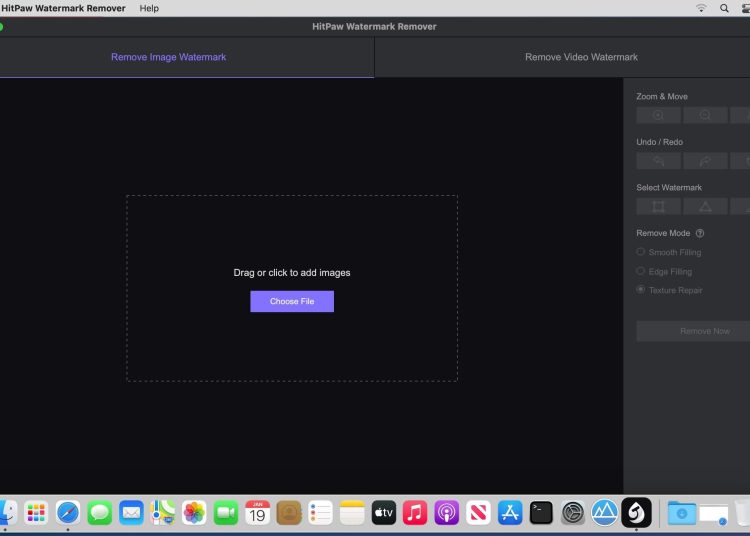Image resolution: width=750 pixels, height=536 pixels.
Task: Open the Help menu
Action: tap(149, 8)
